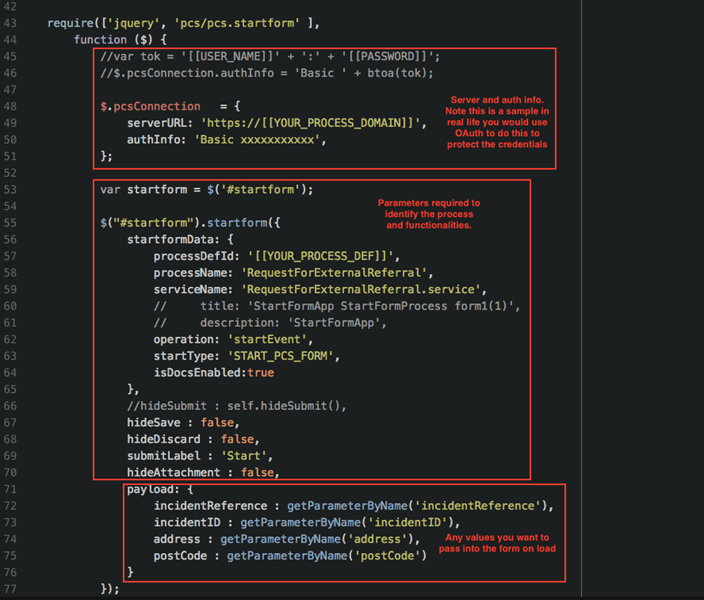Place cursor on 'var startform' declaration
This screenshot has width=704, height=600.
coord(138,188)
